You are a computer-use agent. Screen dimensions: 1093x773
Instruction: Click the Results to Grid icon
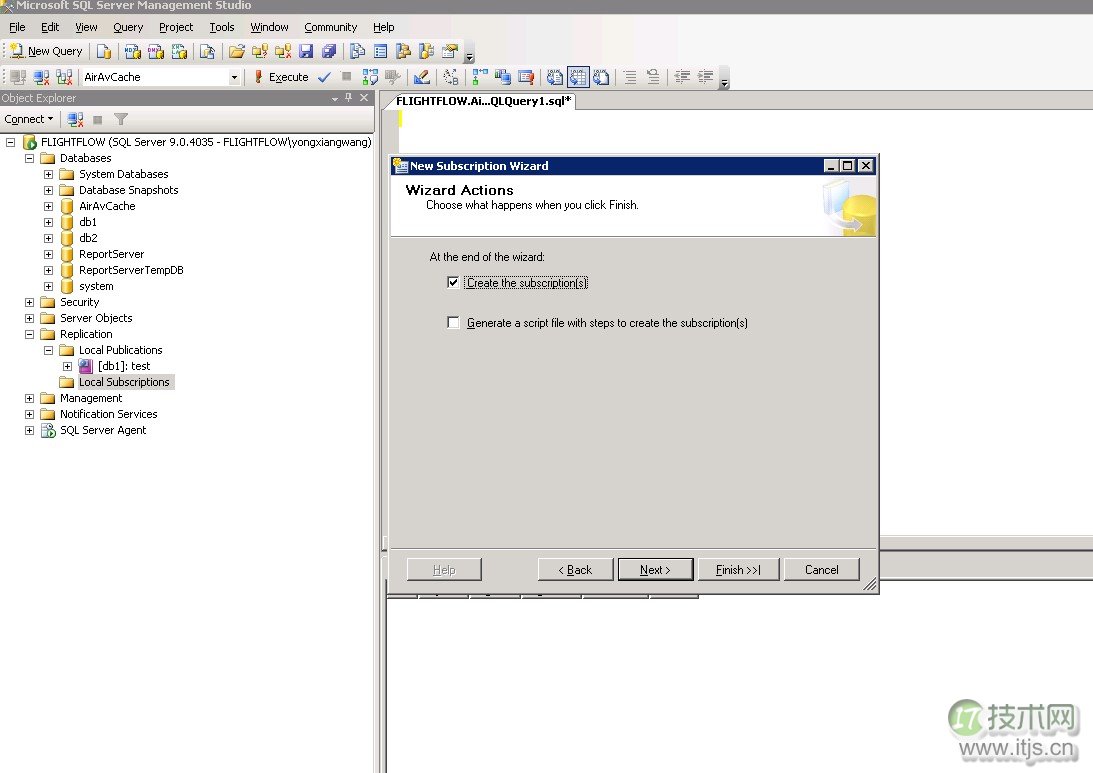coord(578,77)
